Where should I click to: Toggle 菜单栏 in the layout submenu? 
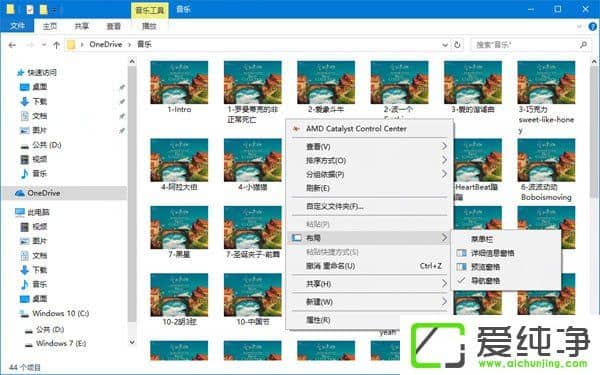(506, 239)
